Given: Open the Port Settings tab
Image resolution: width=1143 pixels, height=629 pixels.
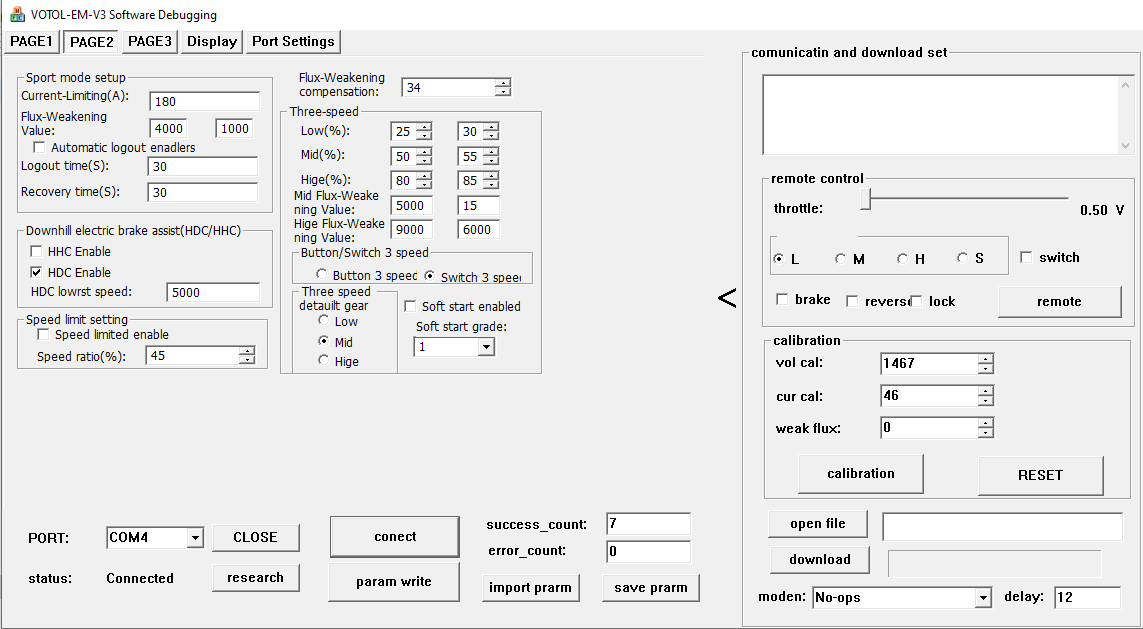Looking at the screenshot, I should [293, 41].
